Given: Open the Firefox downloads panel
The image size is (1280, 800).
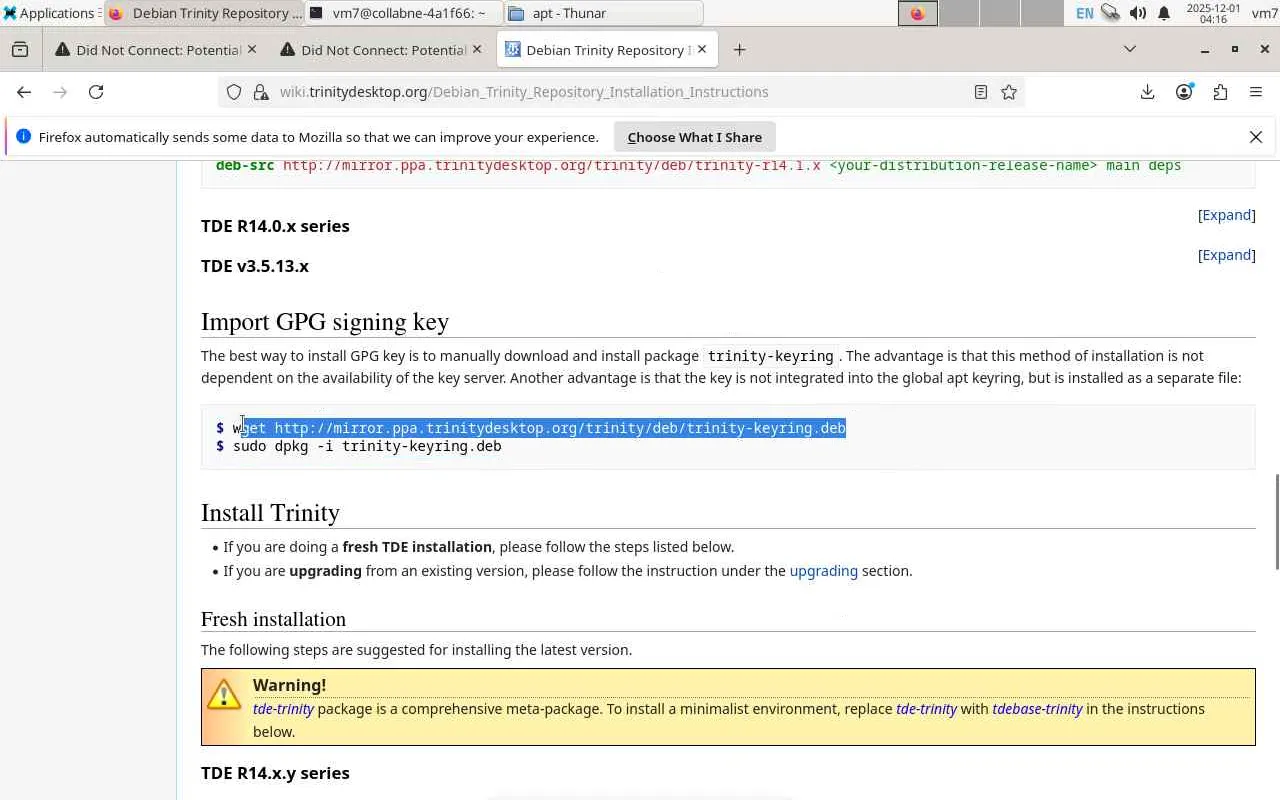Looking at the screenshot, I should click(1148, 92).
